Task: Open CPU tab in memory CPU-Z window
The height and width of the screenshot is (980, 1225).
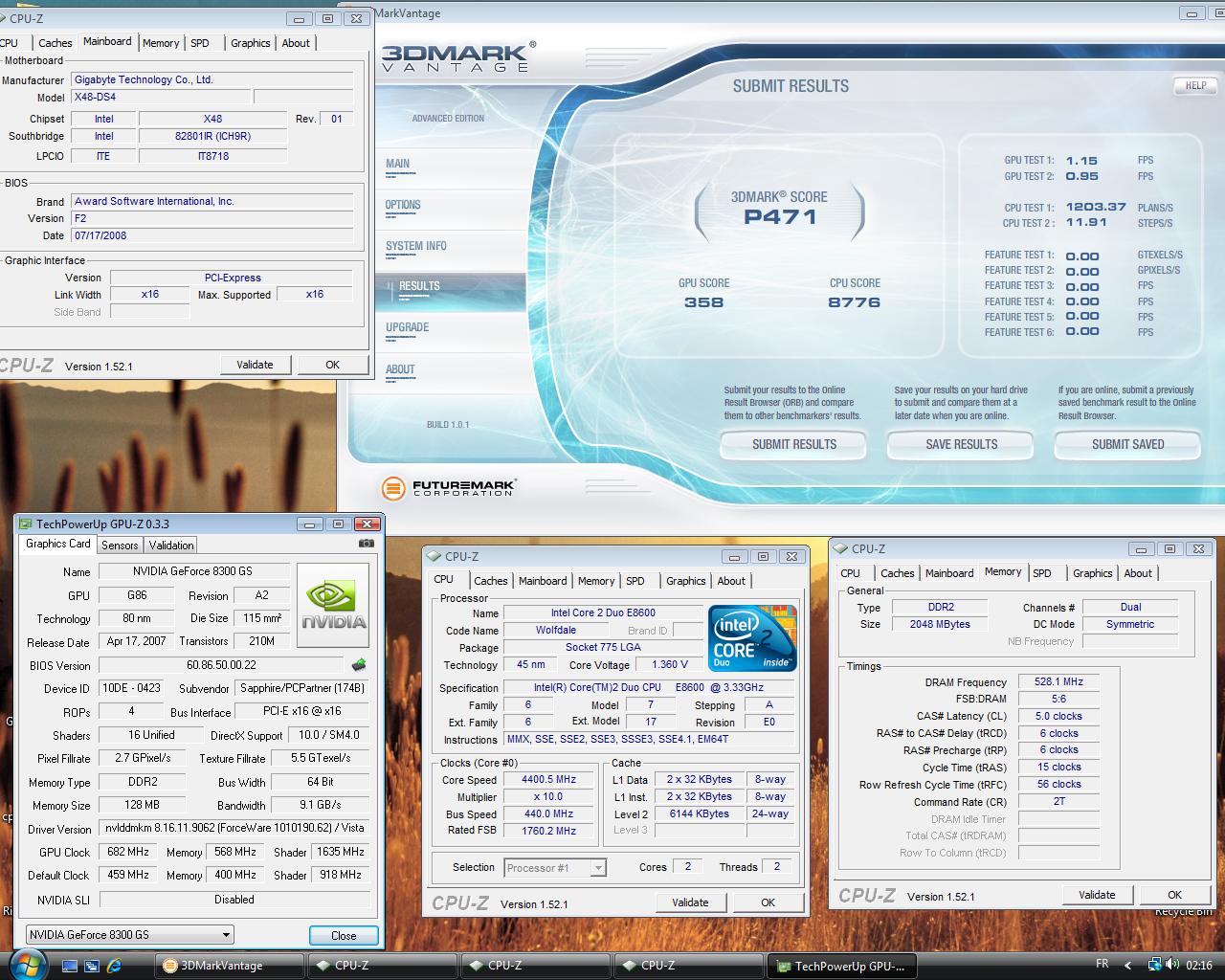Action: pos(851,573)
